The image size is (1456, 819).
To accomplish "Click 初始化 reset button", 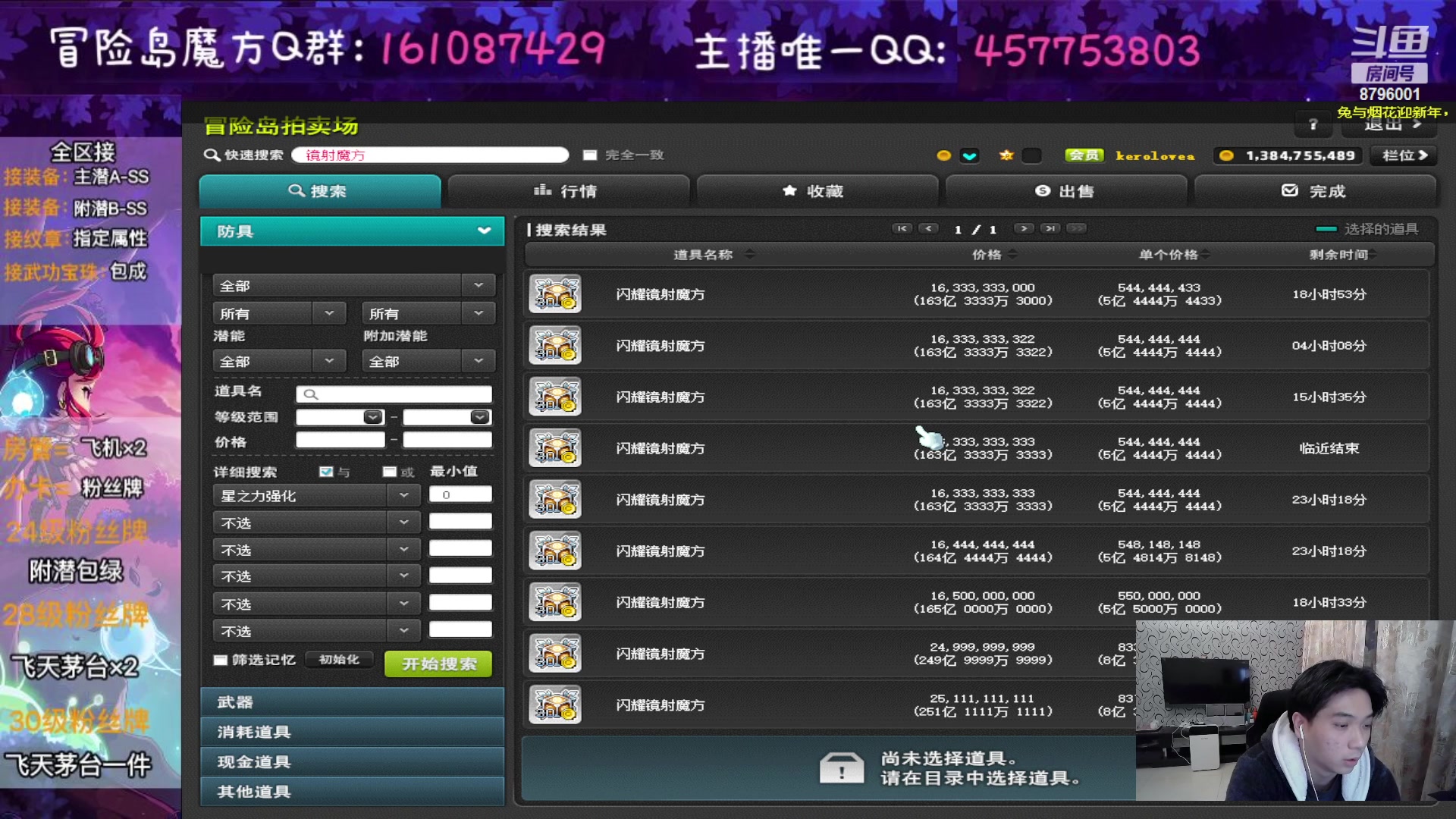I will coord(339,660).
